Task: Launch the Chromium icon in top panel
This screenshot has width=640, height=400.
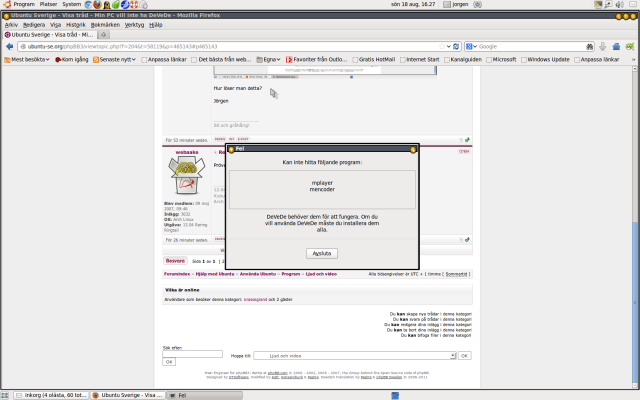Action: coord(88,5)
